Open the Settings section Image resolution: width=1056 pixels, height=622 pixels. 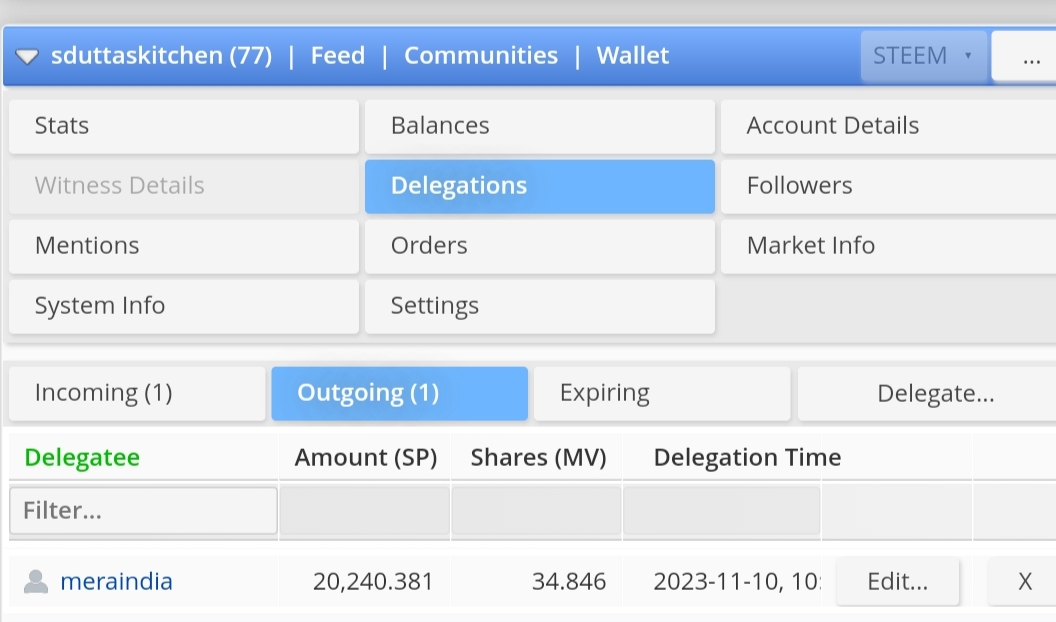click(x=539, y=306)
